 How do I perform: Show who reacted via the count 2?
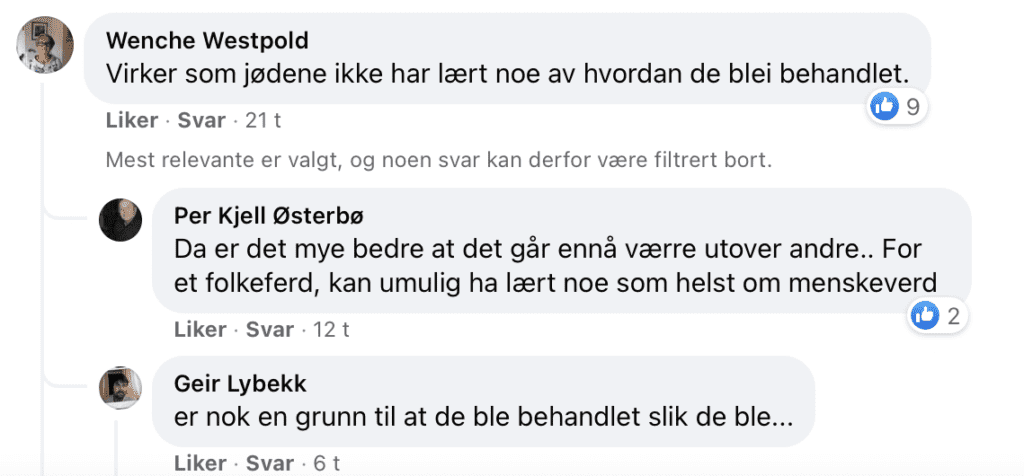click(953, 317)
